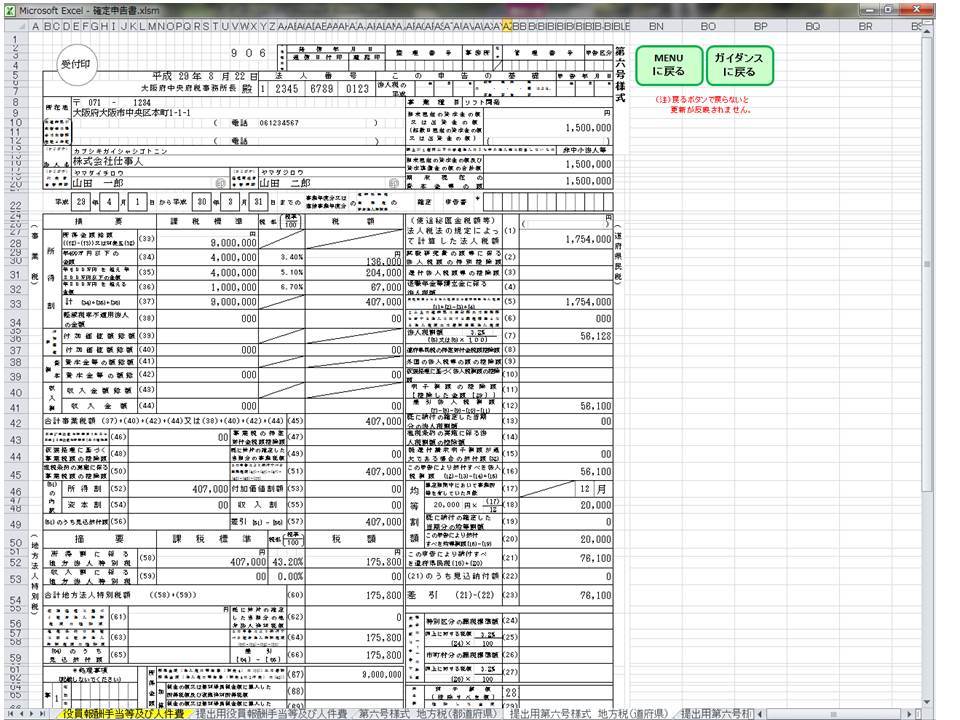Select 第六号様式 地方税(都道府県) sheet tab
Viewport: 960px width, 720px height.
[427, 713]
